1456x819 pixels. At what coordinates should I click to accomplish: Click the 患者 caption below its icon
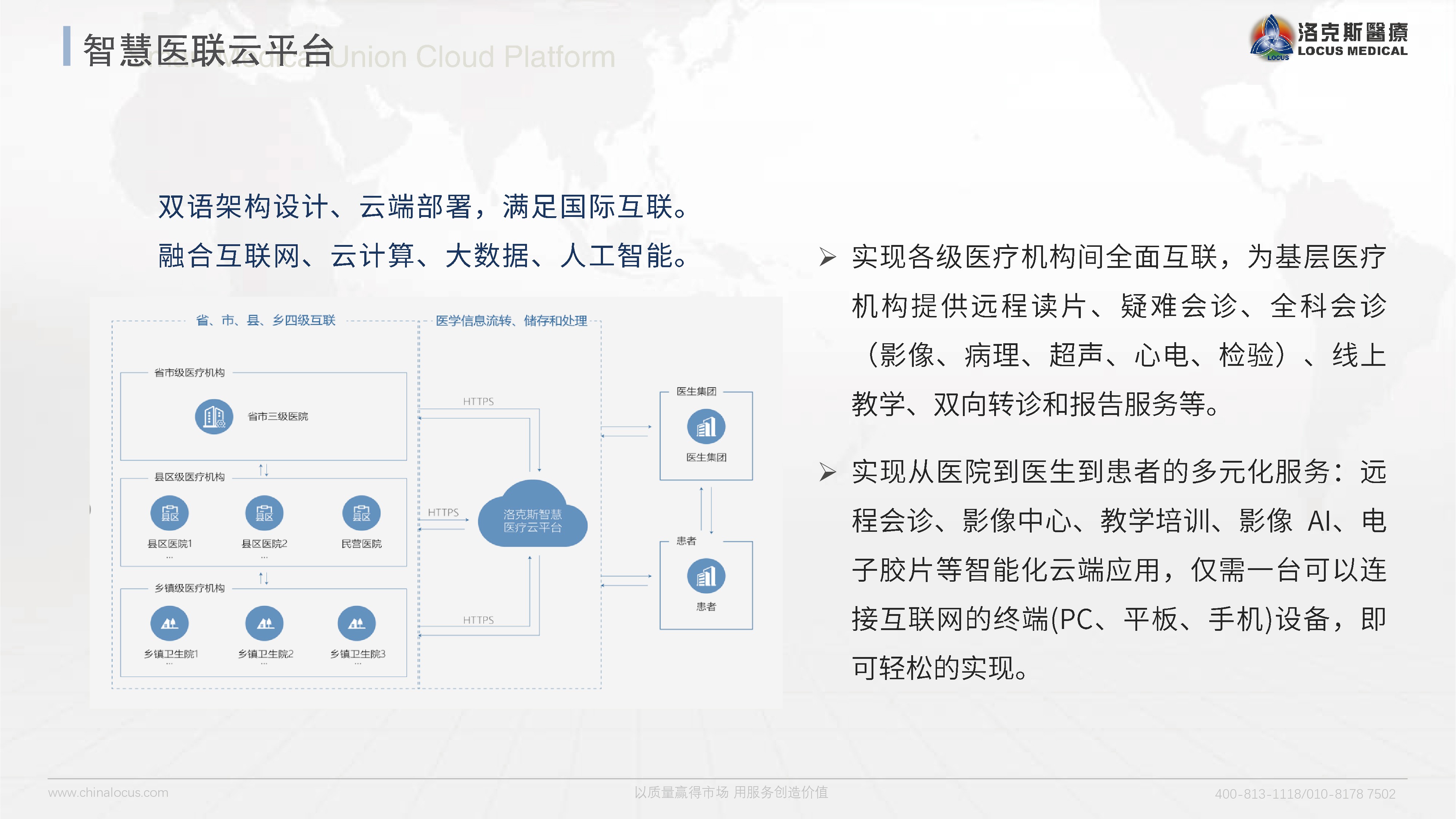(x=706, y=606)
